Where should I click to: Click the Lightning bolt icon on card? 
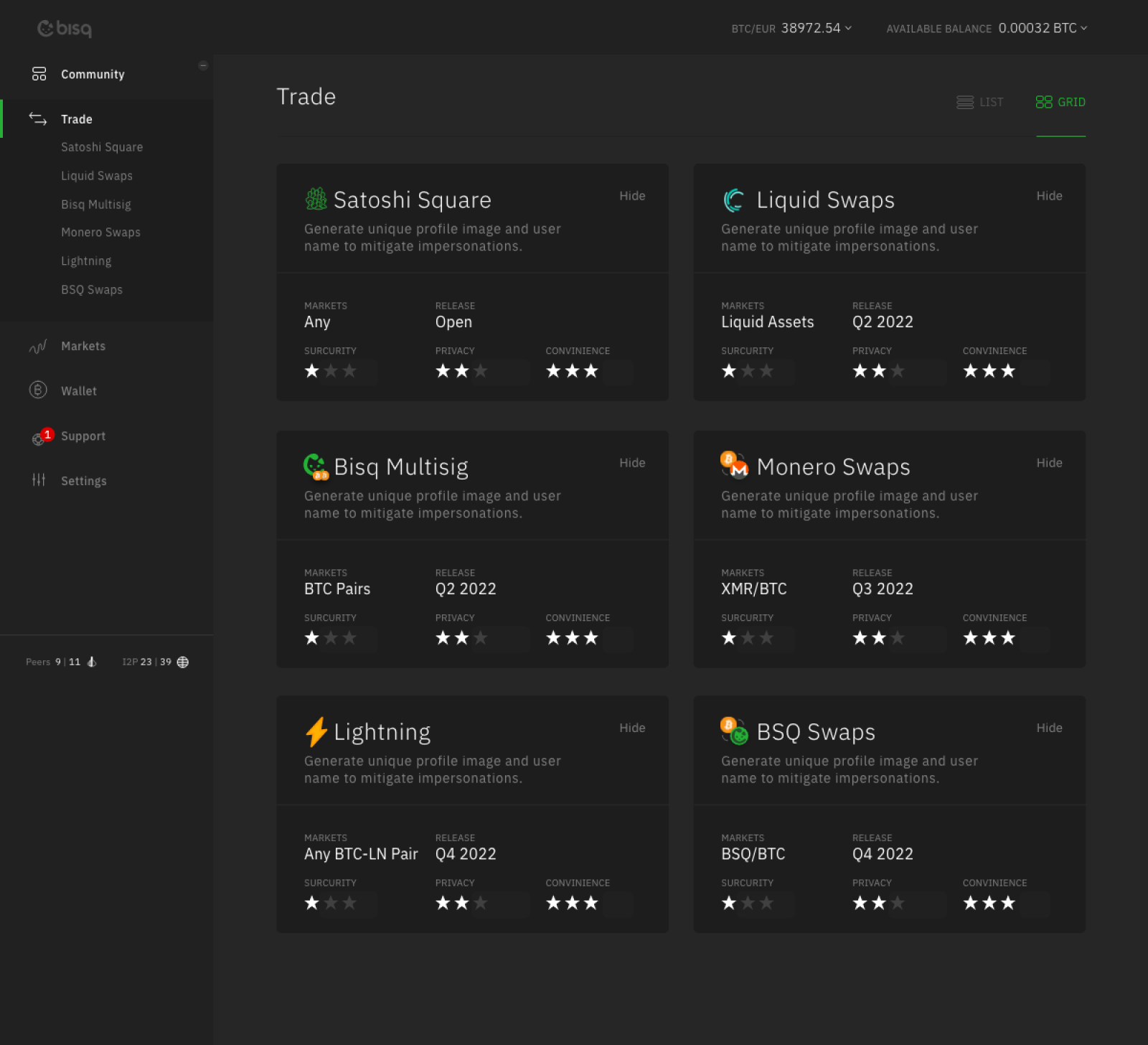(316, 732)
